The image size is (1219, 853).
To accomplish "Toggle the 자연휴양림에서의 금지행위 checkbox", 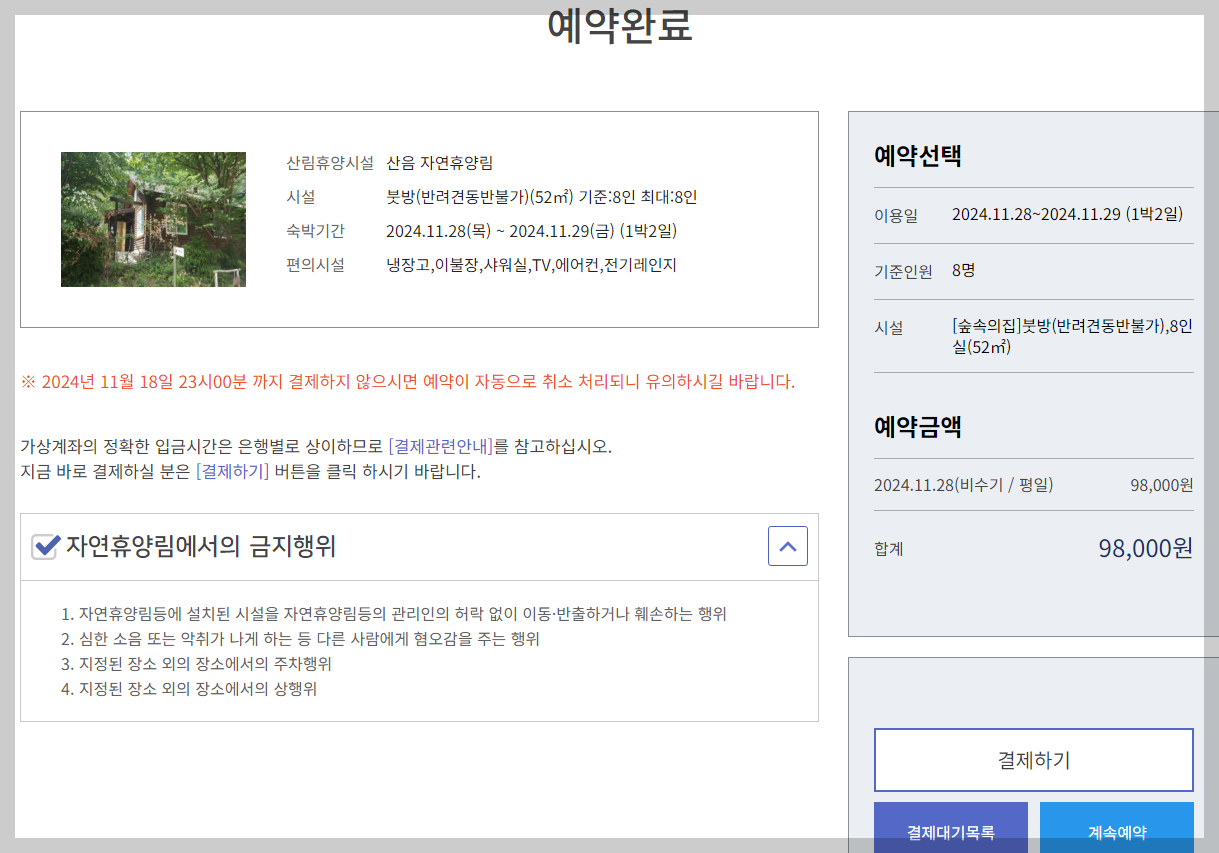I will coord(45,546).
